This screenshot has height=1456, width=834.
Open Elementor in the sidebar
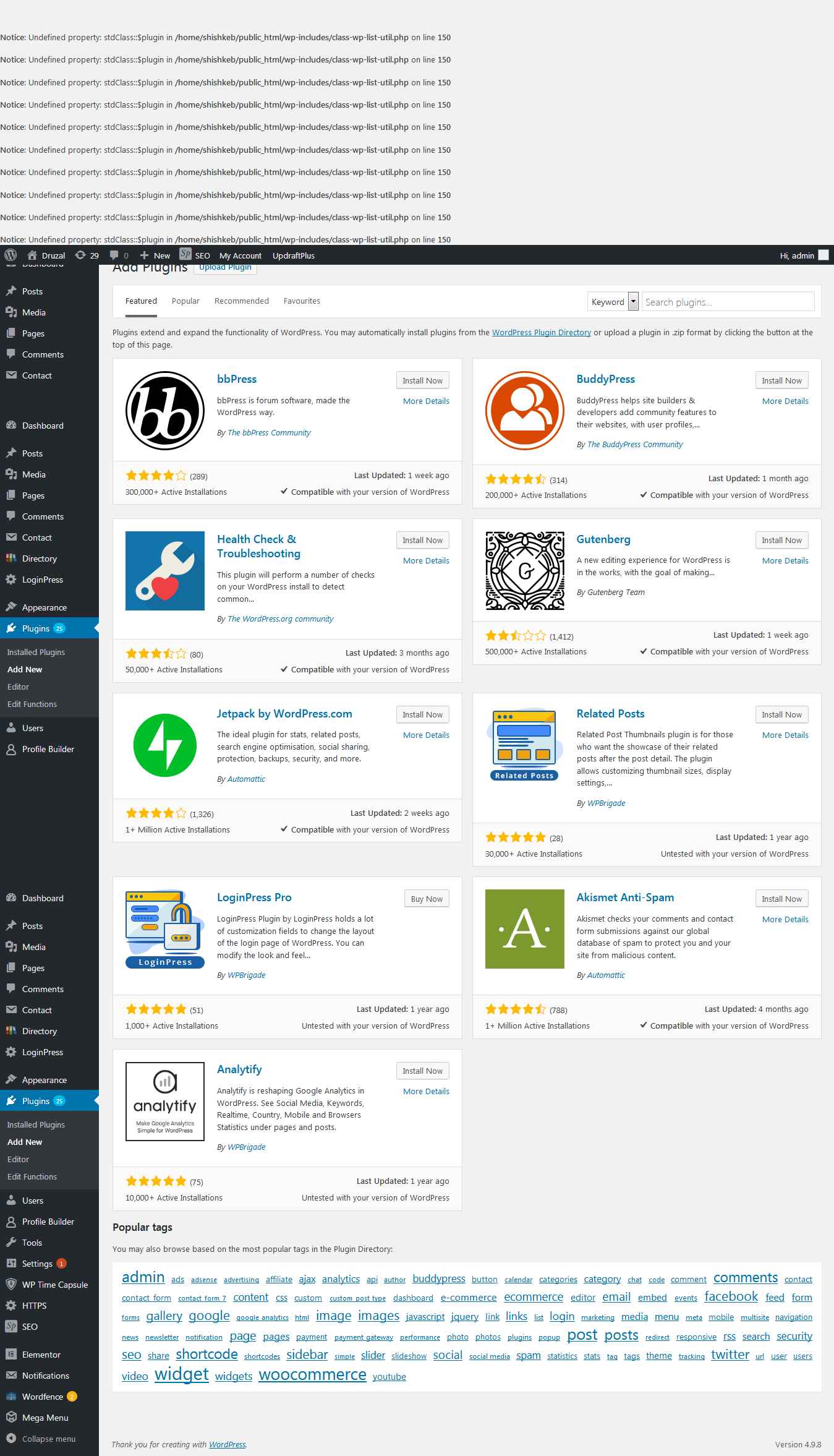(x=41, y=1355)
